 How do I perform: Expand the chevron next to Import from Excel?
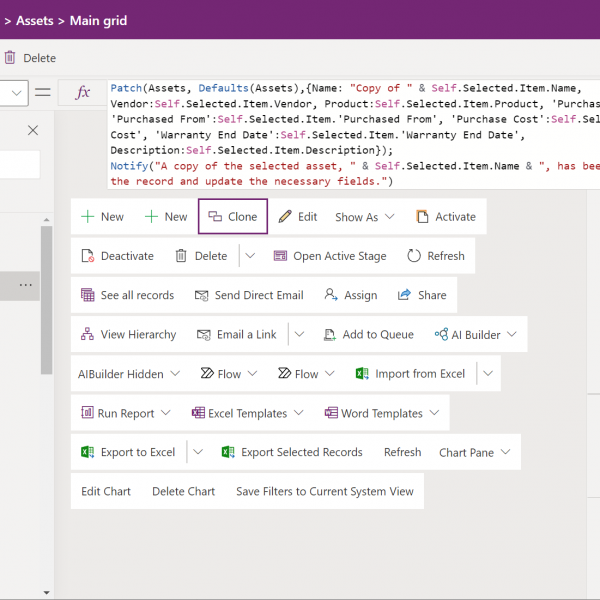488,373
